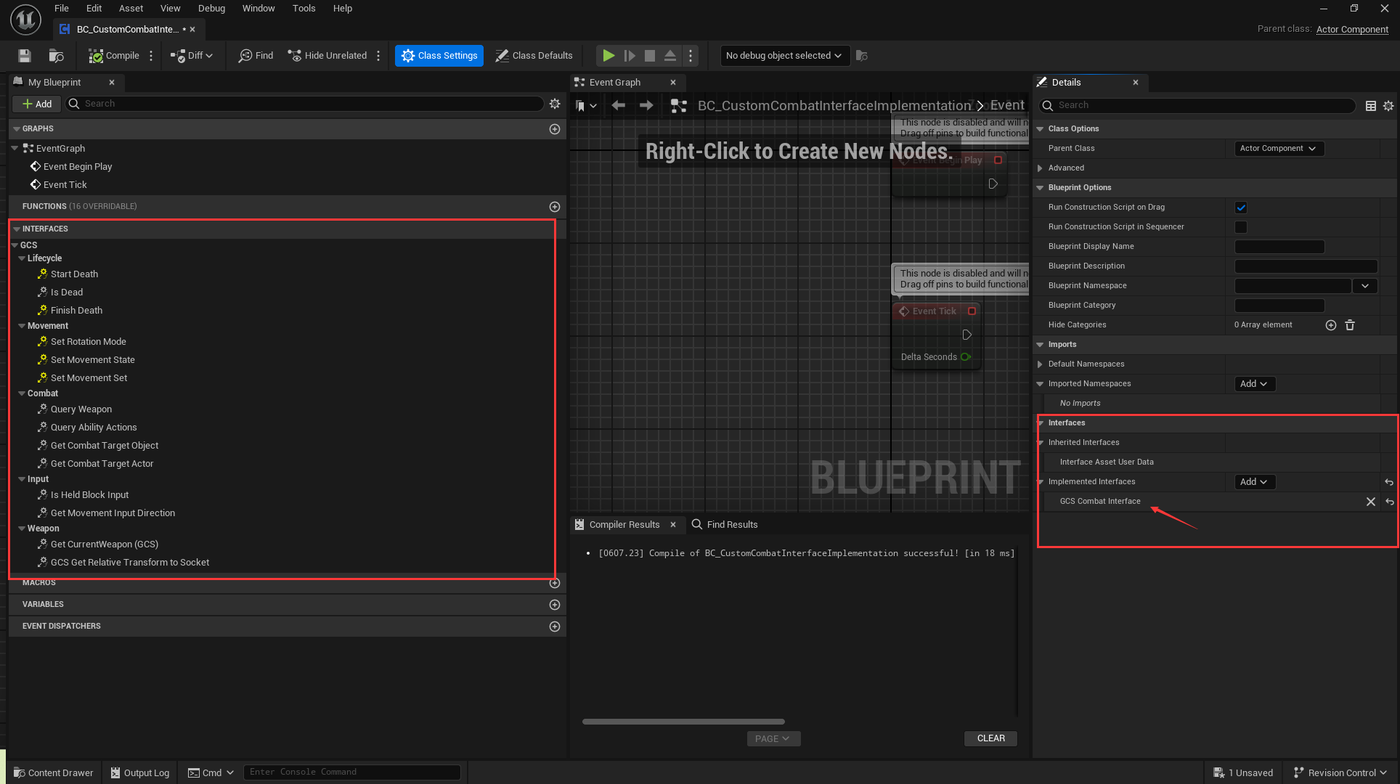Click the Add button in My Blueprint

point(37,104)
